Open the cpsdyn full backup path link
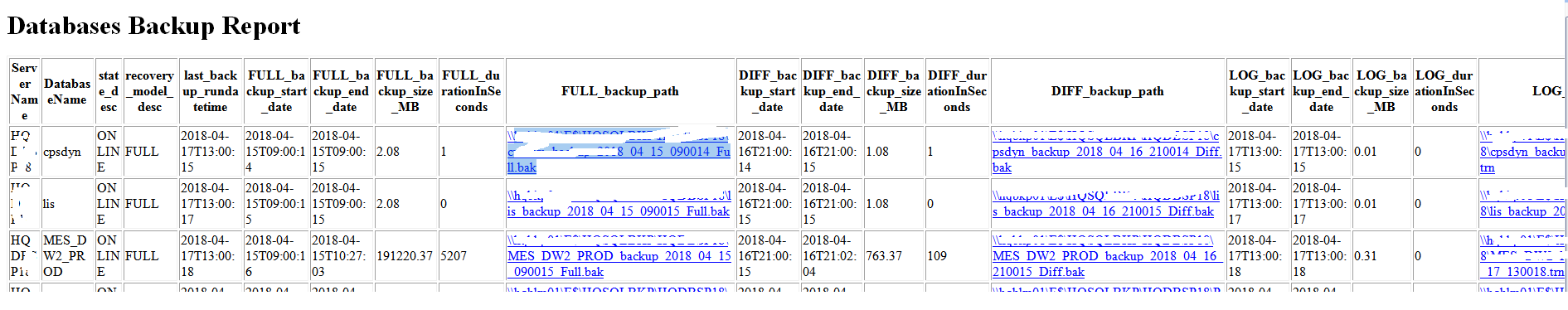 click(x=619, y=152)
